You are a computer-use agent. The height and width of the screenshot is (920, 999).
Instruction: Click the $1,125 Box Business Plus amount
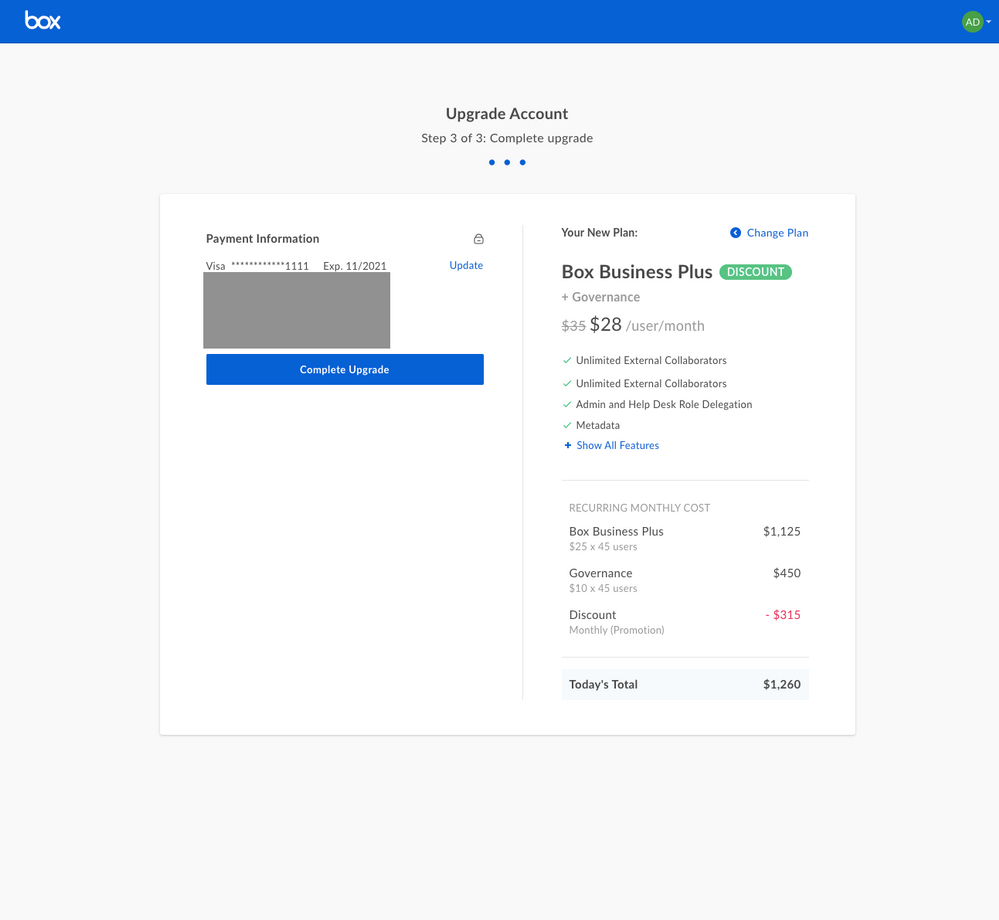tap(782, 531)
